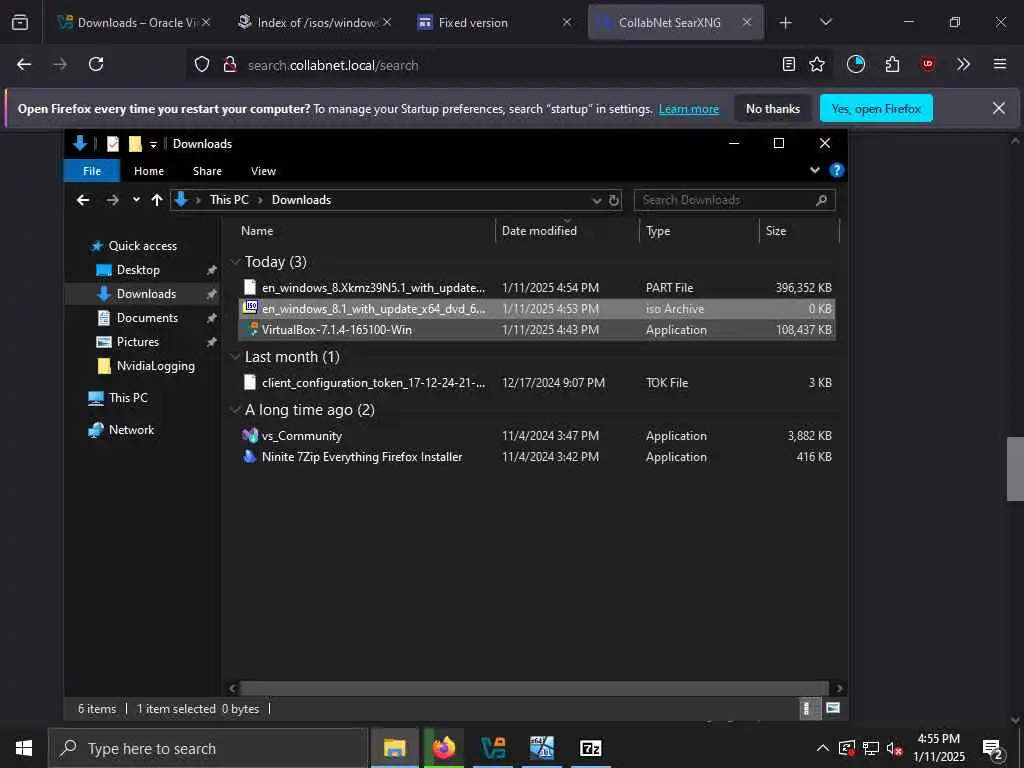This screenshot has width=1024, height=768.
Task: Bookmark this page with the star icon
Action: (x=817, y=64)
